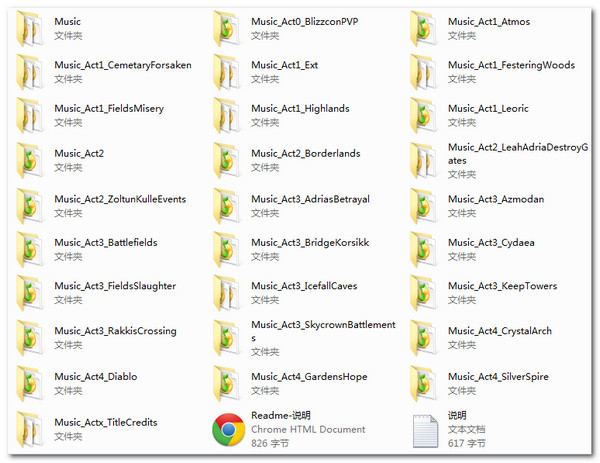The image size is (600, 463).
Task: Click the "Chrome HTML Document" type text
Action: [308, 430]
